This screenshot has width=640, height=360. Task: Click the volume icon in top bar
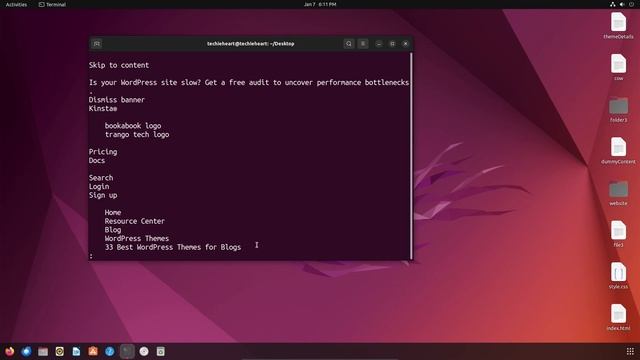click(x=622, y=4)
